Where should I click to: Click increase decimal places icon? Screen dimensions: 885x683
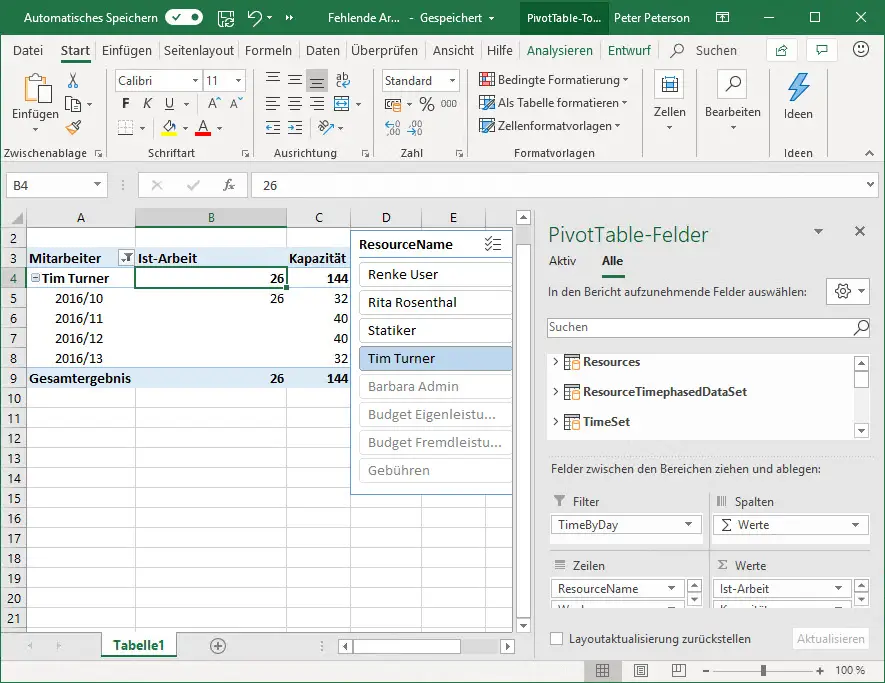pos(393,128)
